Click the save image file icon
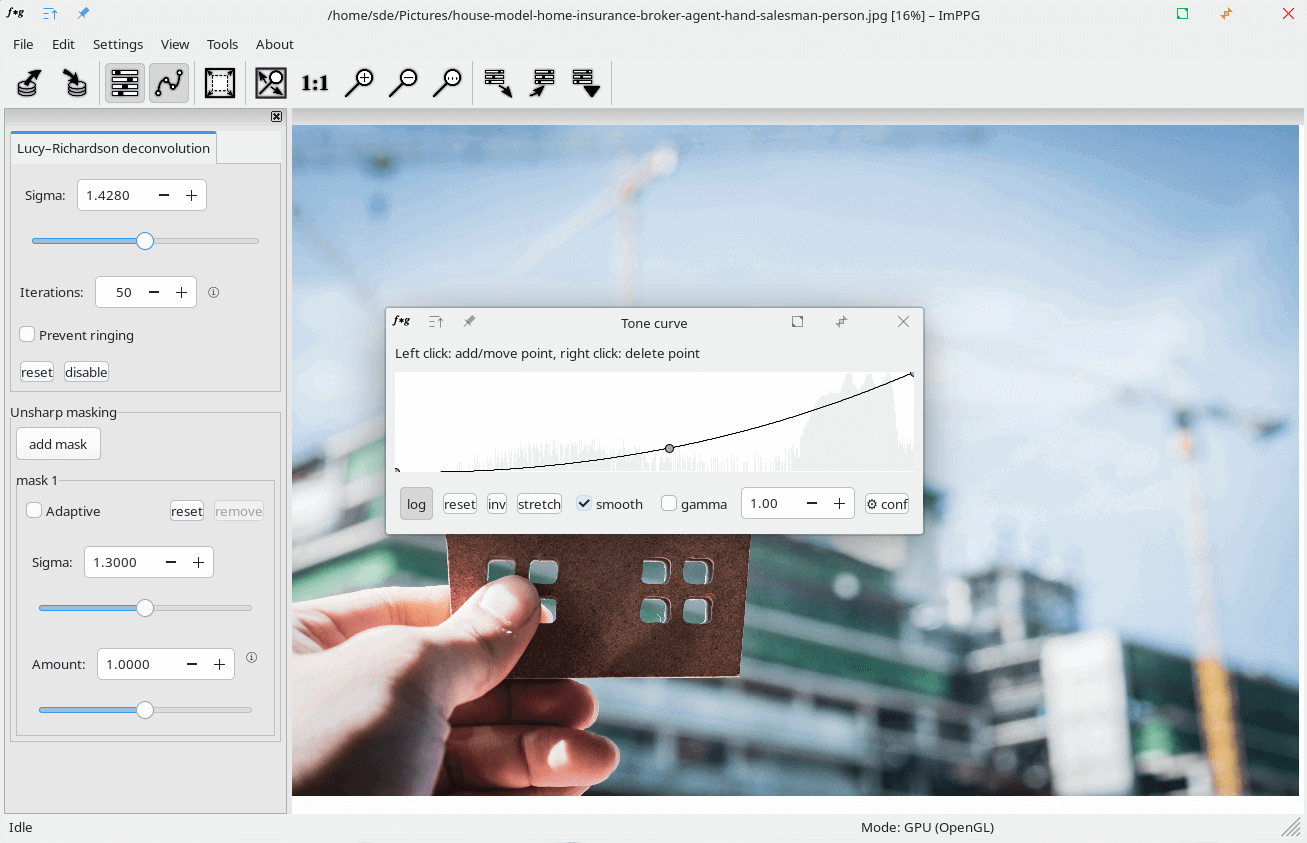Viewport: 1307px width, 843px height. (74, 83)
